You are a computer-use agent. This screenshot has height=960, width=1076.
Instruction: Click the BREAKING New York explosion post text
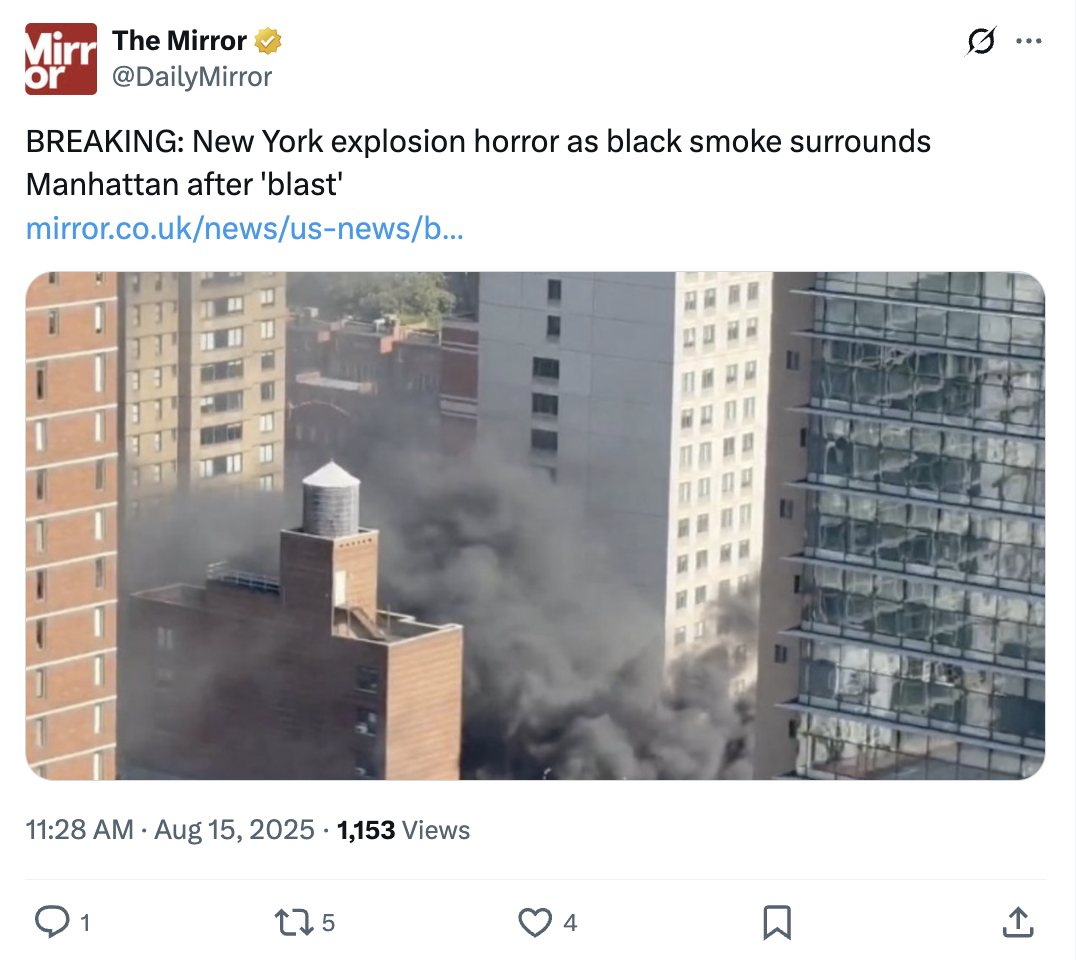click(x=478, y=163)
